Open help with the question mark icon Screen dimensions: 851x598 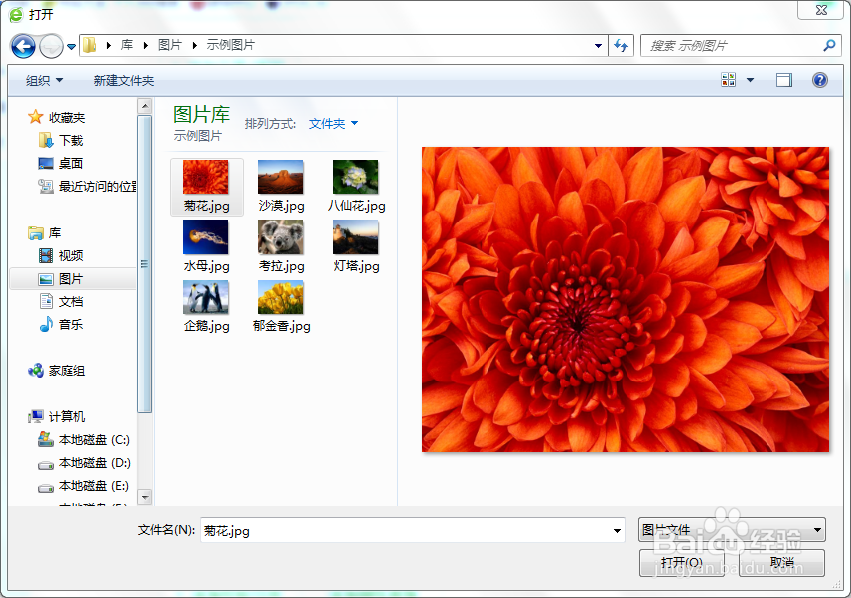coord(820,80)
